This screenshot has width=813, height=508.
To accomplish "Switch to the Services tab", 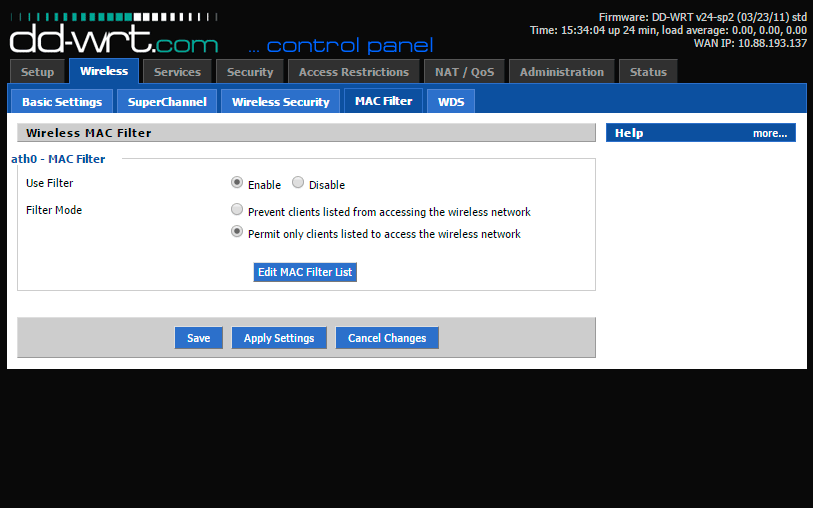I will (x=177, y=72).
